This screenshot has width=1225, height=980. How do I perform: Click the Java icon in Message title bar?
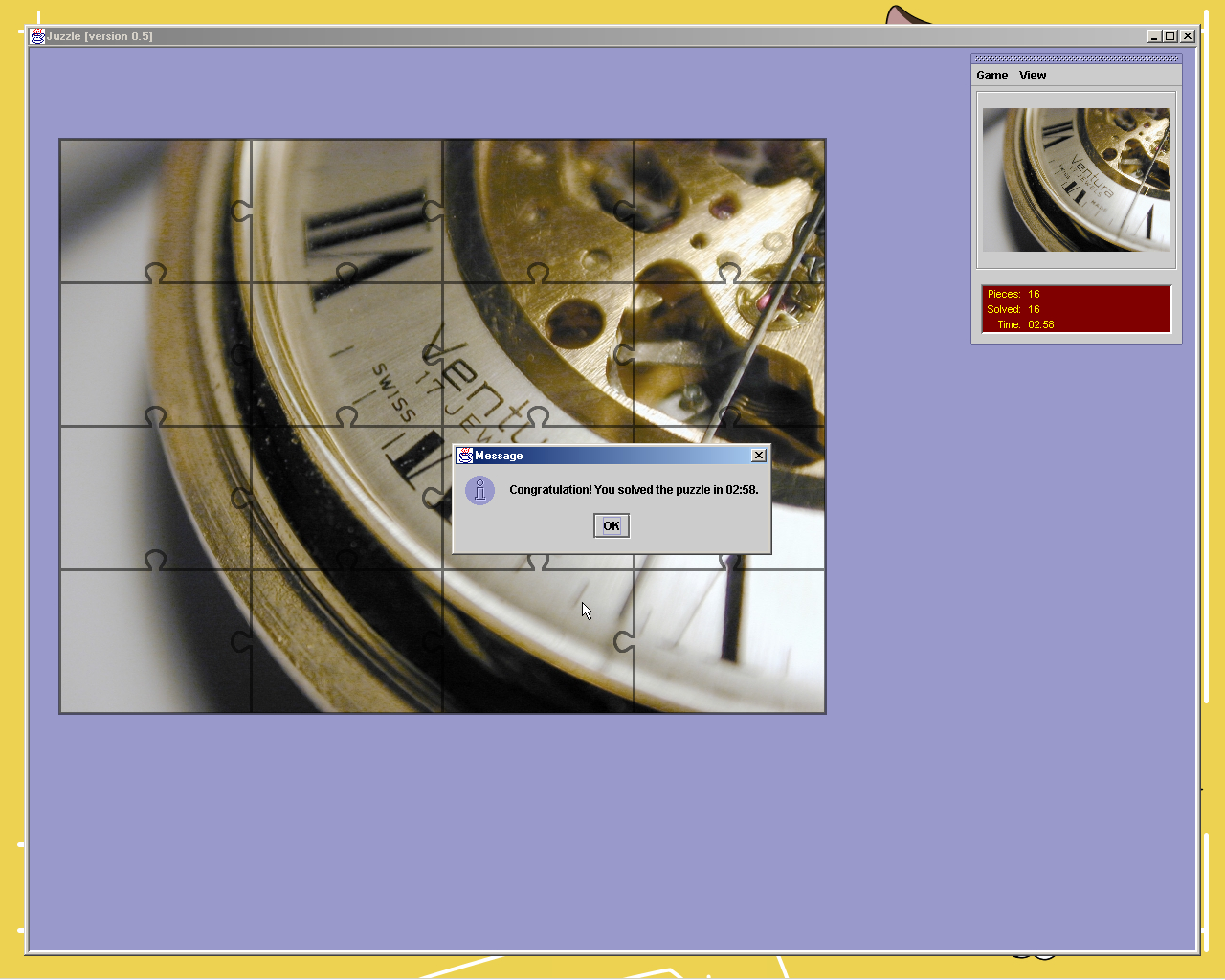[x=465, y=456]
